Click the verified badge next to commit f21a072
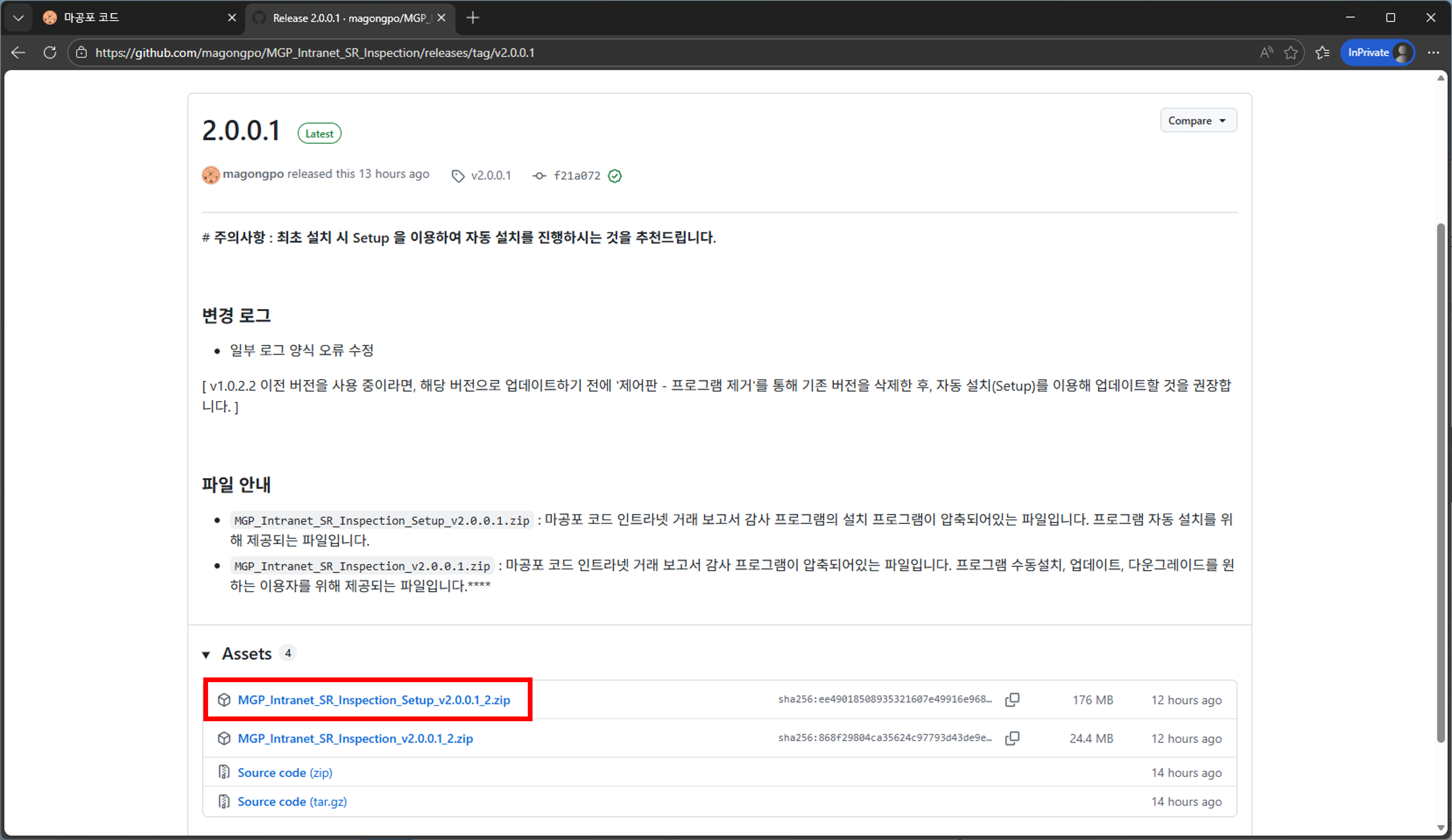The image size is (1452, 840). (x=614, y=176)
